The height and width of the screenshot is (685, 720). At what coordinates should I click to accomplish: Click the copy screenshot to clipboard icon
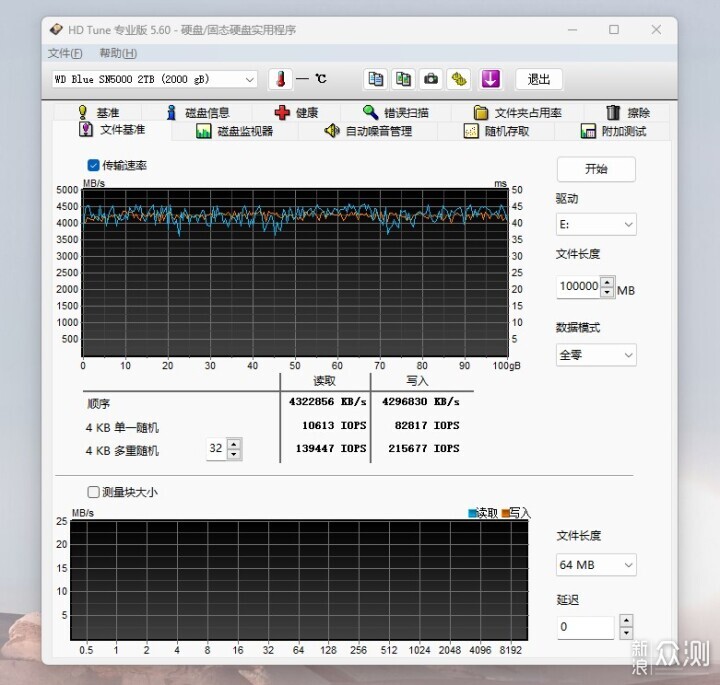pos(403,79)
